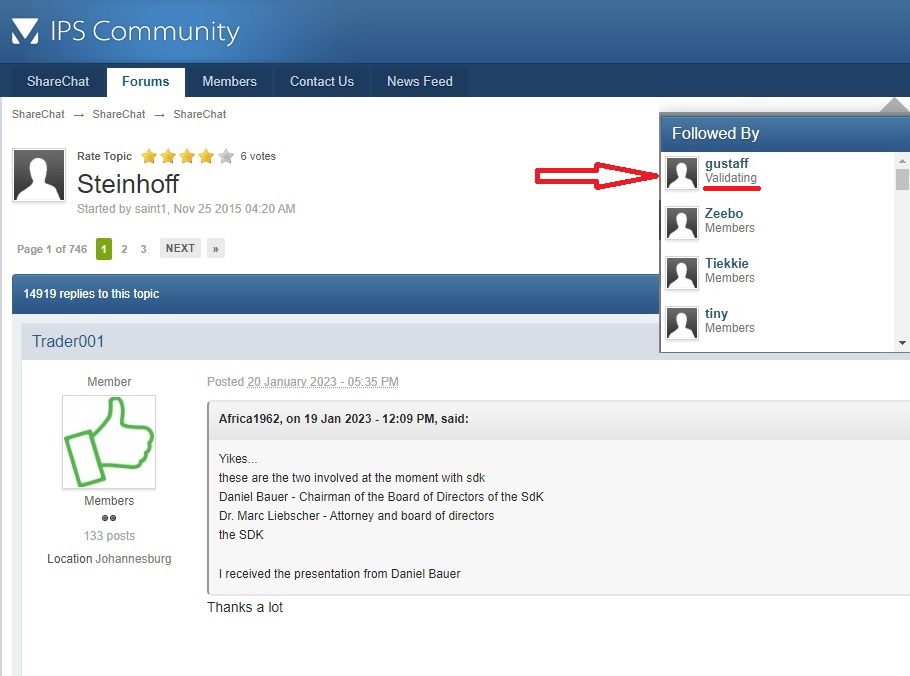Click Trader001's thumbs-up avatar image
The height and width of the screenshot is (676, 910).
click(109, 442)
